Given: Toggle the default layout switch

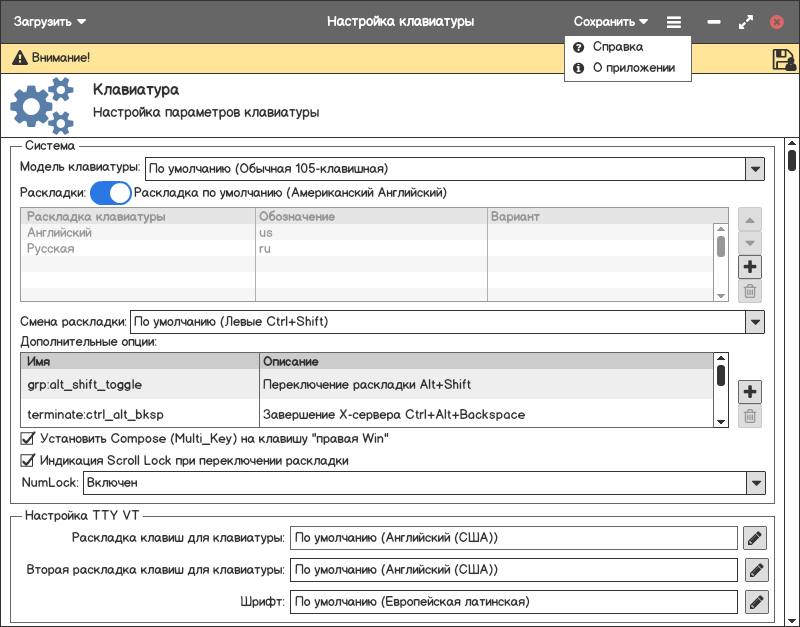Looking at the screenshot, I should 111,192.
